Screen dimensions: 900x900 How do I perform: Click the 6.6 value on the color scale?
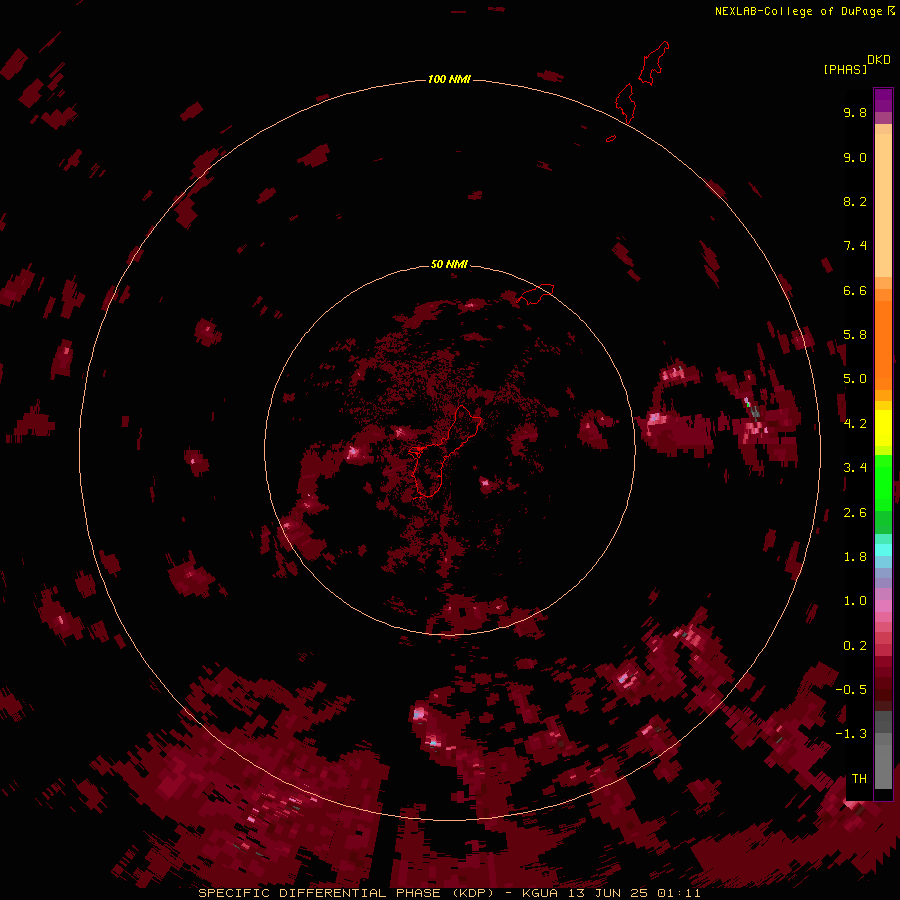855,290
